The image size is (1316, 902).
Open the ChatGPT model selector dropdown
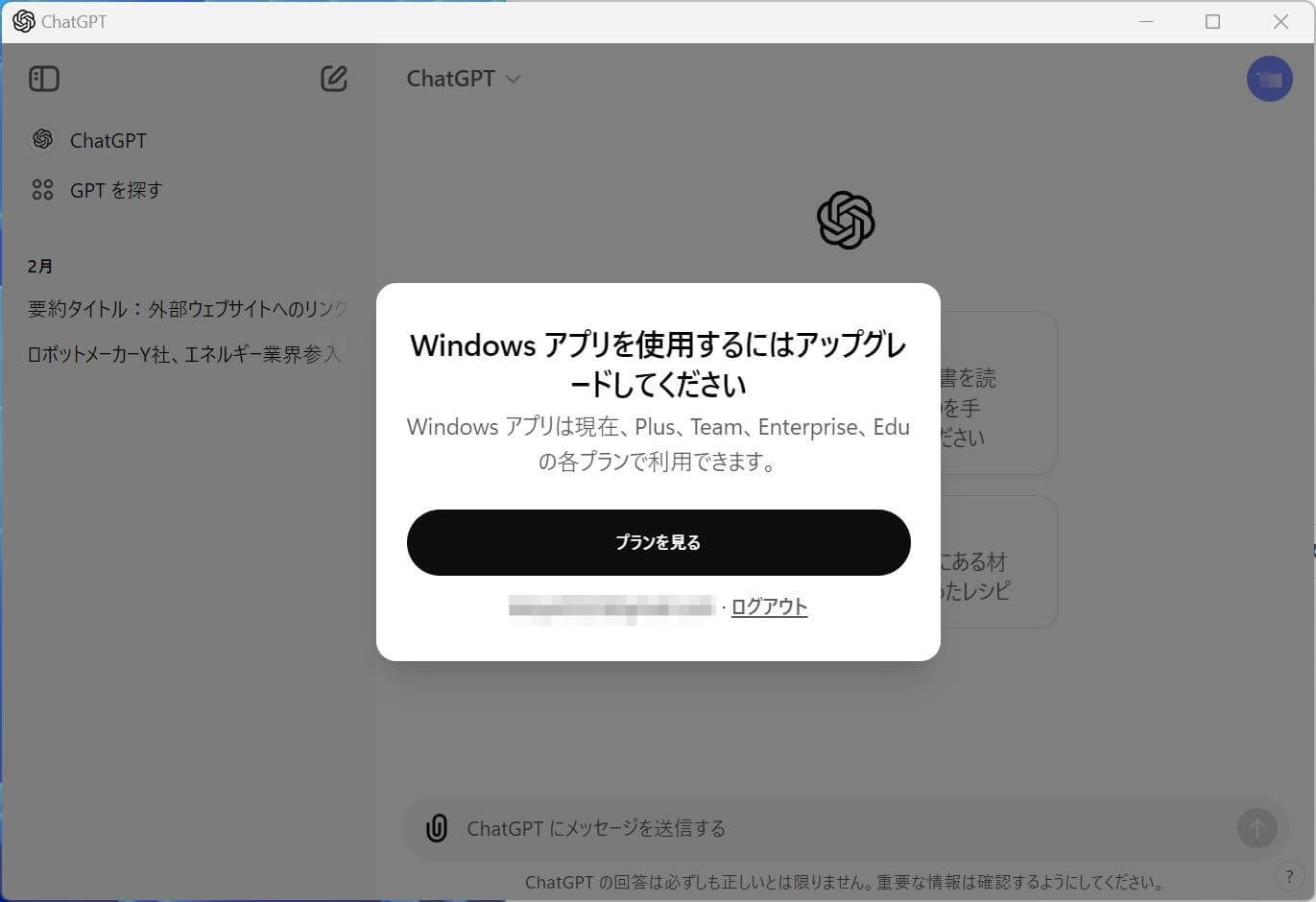pos(464,79)
